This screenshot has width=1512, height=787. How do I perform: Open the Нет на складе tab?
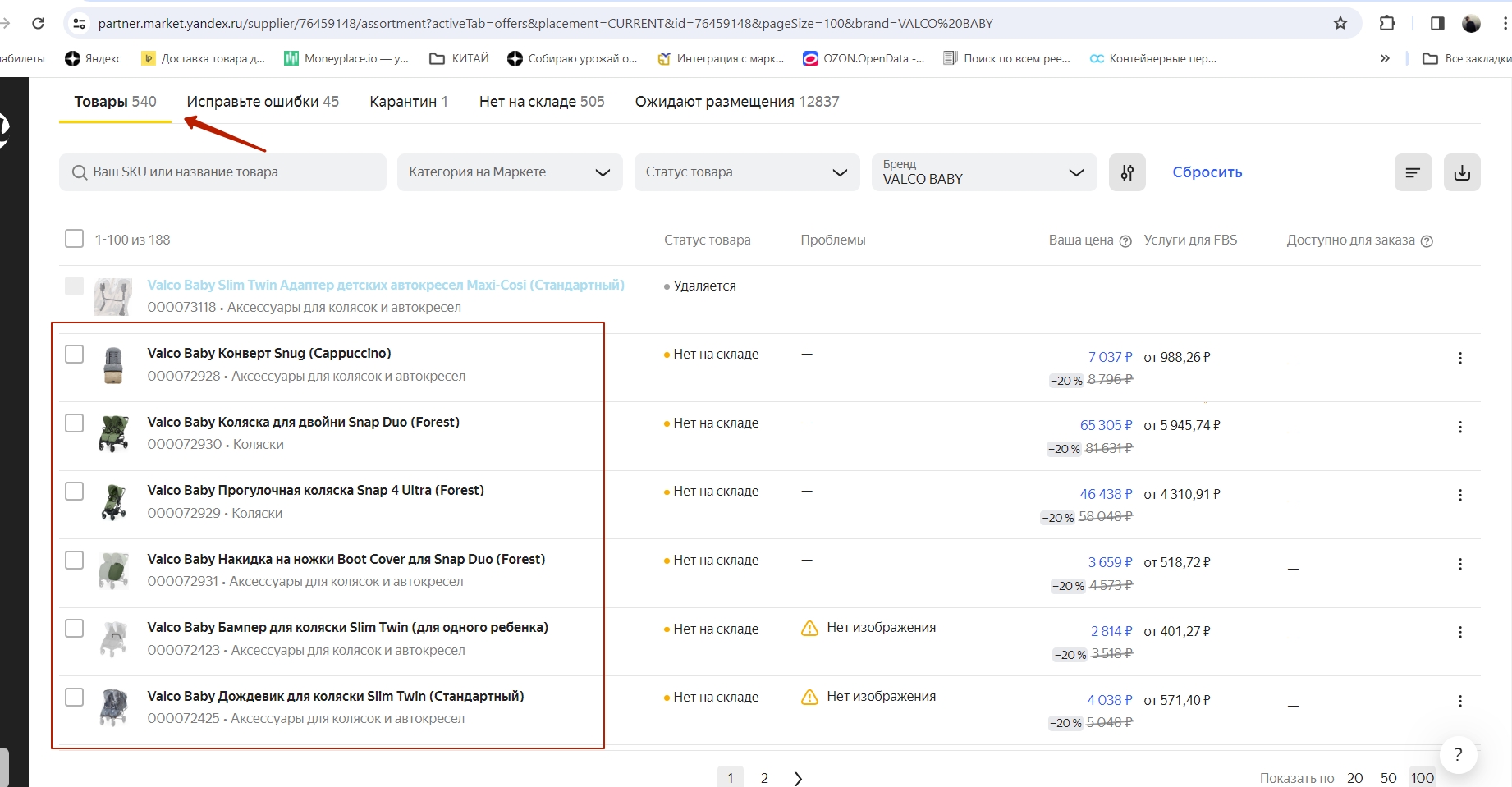542,102
